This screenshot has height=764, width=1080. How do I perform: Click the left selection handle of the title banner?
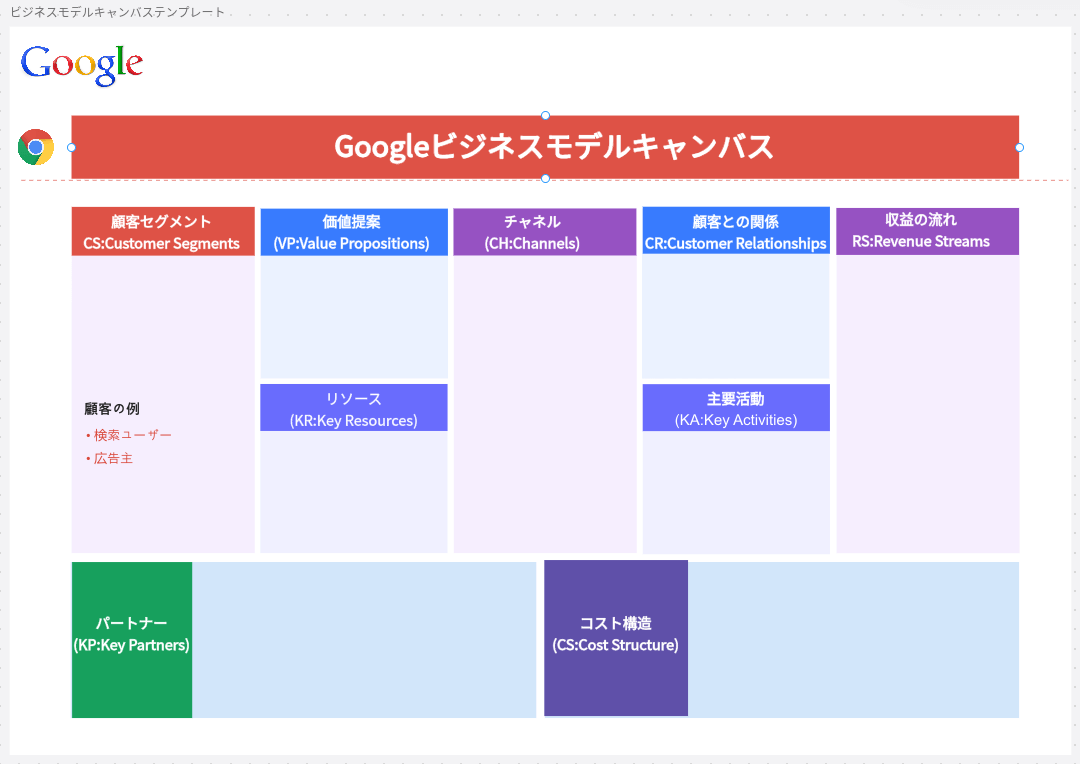point(71,147)
